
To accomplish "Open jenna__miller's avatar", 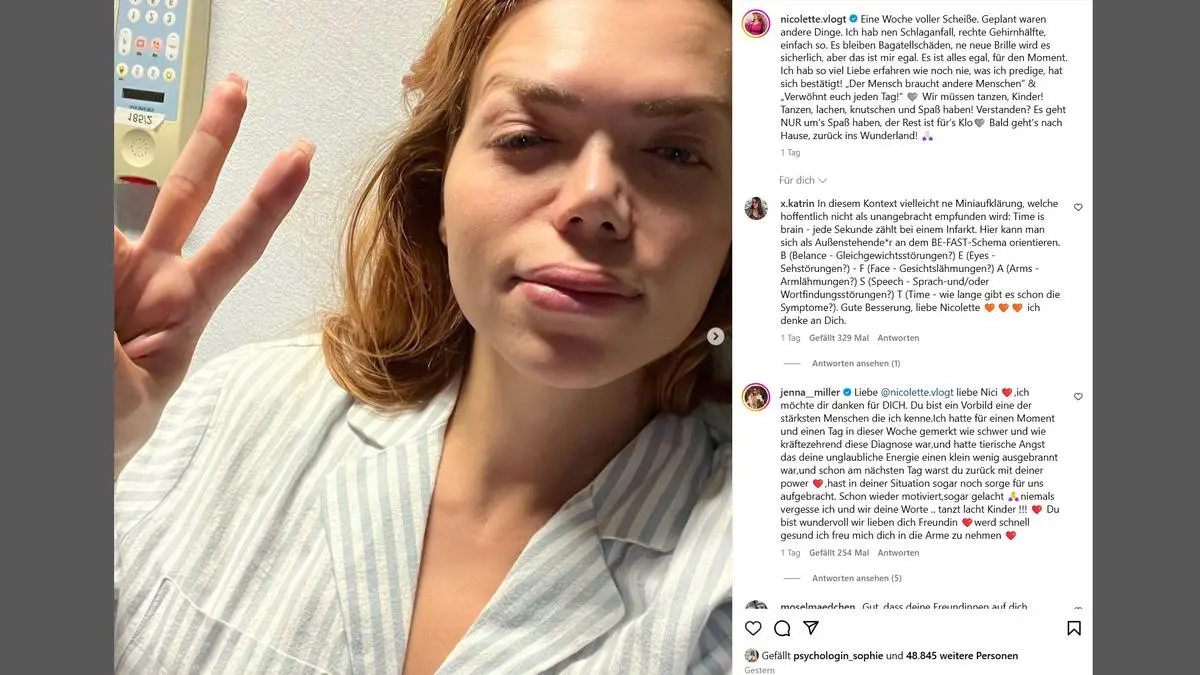I will pos(756,397).
